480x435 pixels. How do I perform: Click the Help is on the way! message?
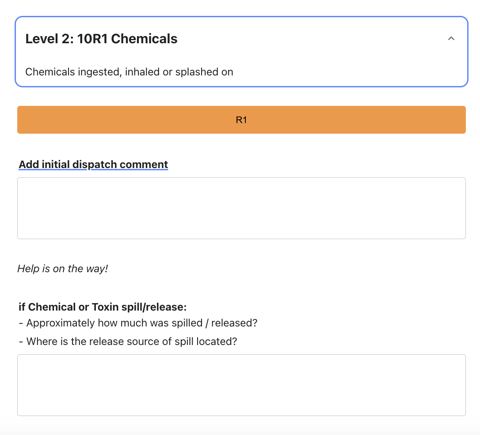tap(63, 269)
